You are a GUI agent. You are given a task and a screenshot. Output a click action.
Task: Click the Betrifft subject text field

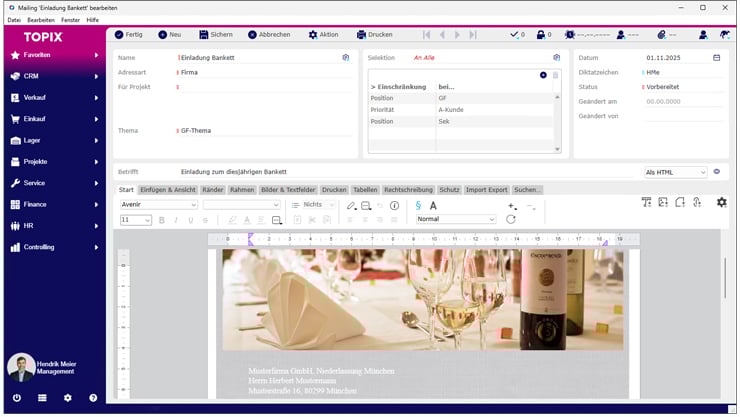click(400, 172)
